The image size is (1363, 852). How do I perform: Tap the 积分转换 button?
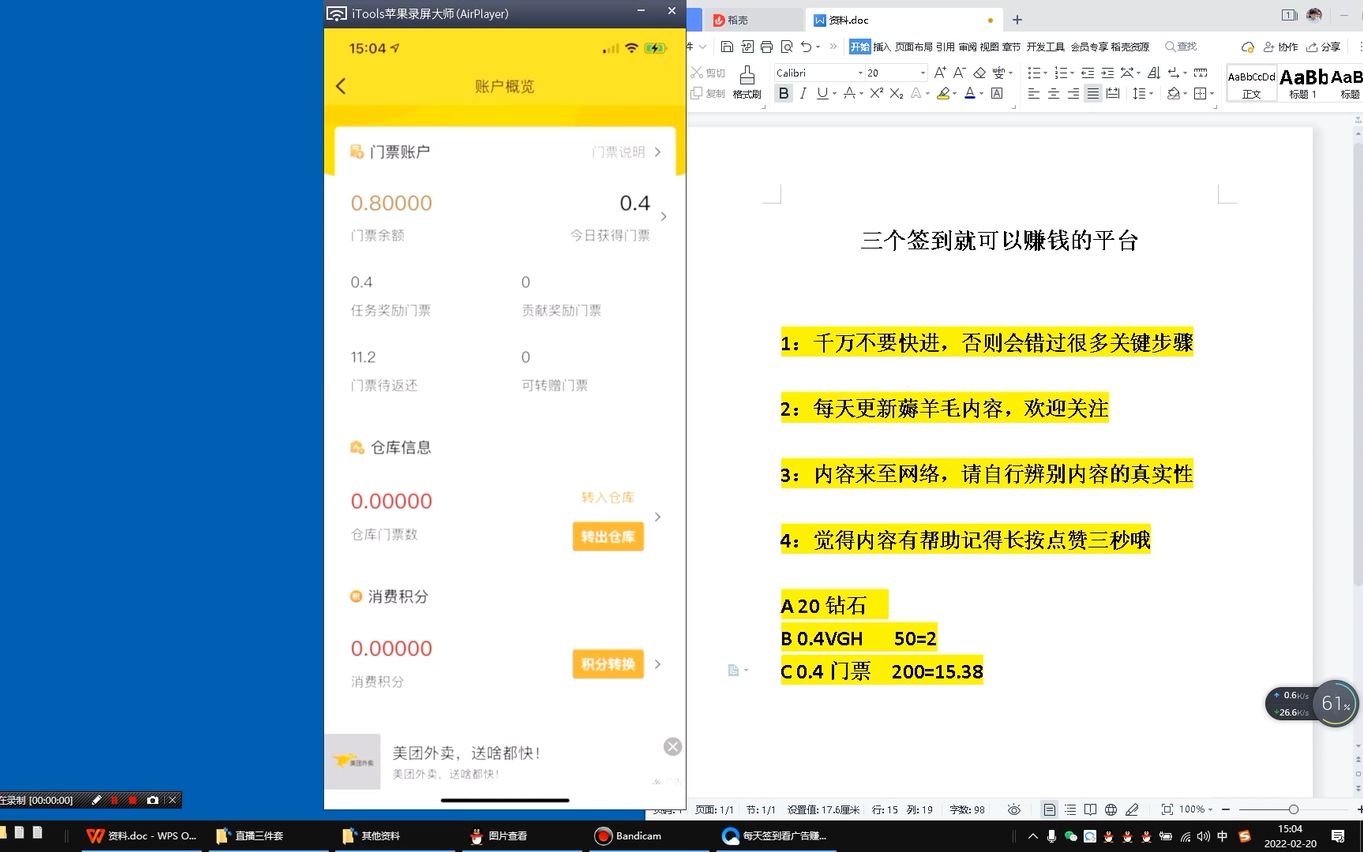pyautogui.click(x=608, y=664)
